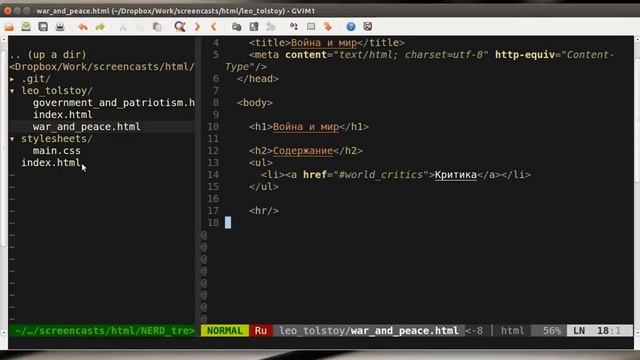
Task: Click the Jump to Tag icon
Action: click(328, 27)
